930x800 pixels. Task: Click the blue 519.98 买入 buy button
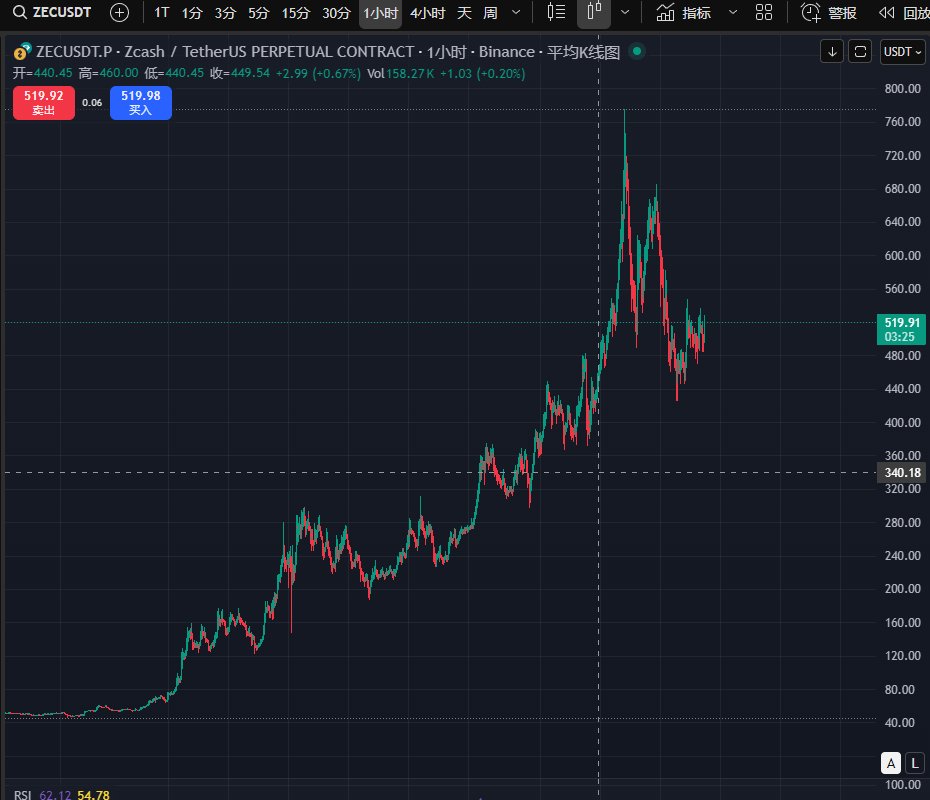pos(141,103)
